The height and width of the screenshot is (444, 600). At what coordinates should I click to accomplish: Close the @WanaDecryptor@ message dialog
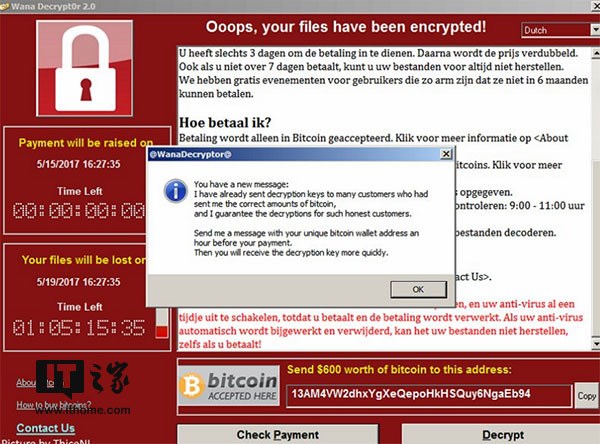446,154
